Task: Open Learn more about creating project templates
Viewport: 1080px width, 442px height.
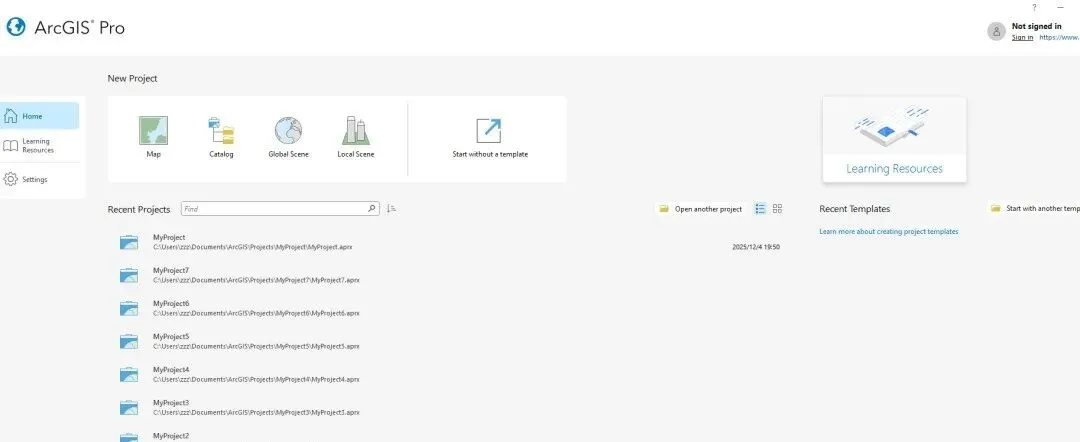Action: (x=889, y=231)
